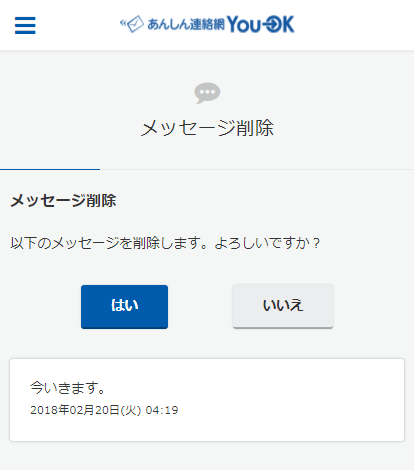Click the よろしいですか？ question text
This screenshot has height=470, width=414.
click(x=267, y=243)
